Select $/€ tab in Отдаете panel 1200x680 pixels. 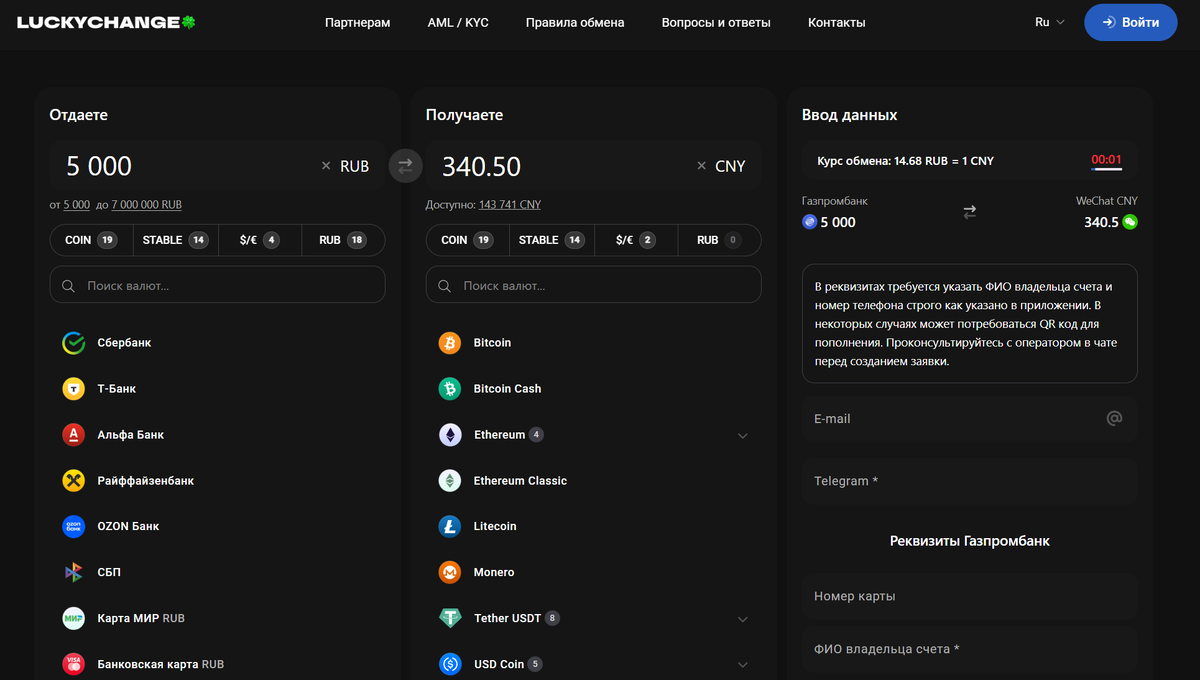[x=259, y=240]
